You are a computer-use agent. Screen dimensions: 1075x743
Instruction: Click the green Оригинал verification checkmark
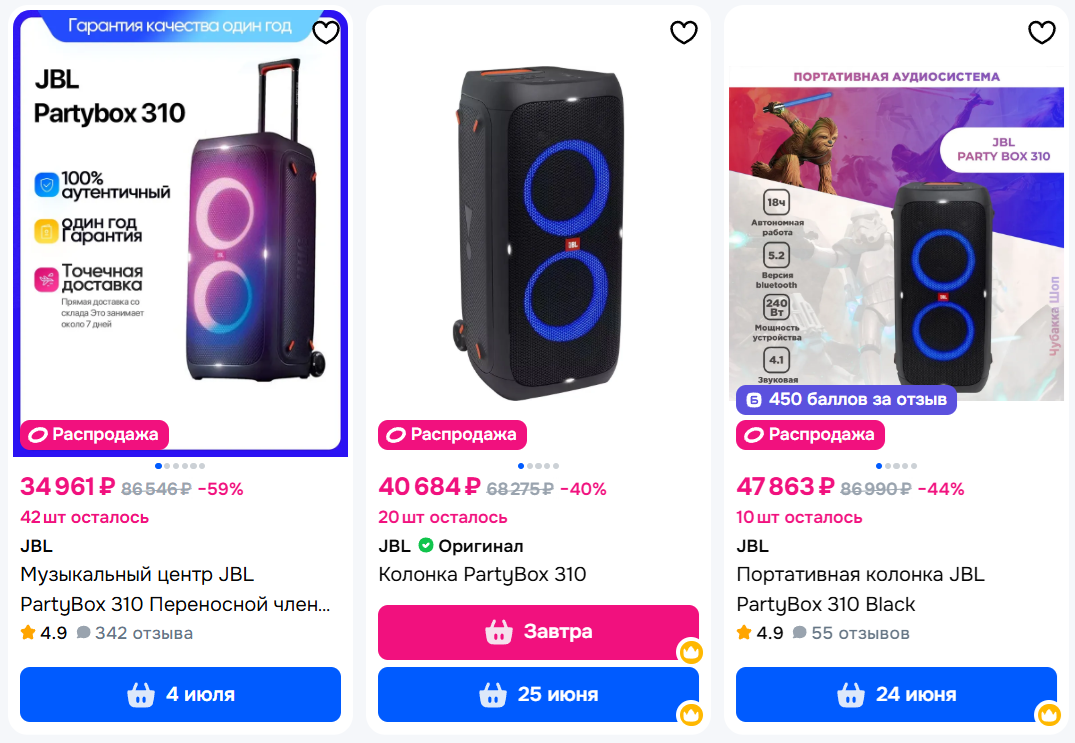426,546
